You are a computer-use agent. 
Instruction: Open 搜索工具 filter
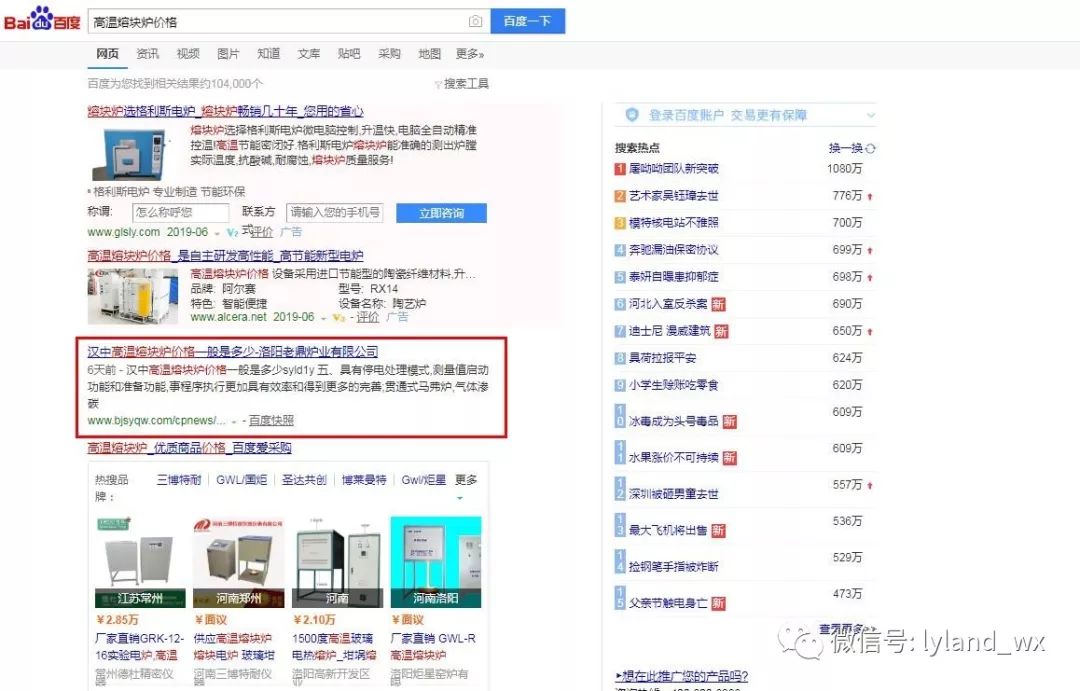pos(461,84)
